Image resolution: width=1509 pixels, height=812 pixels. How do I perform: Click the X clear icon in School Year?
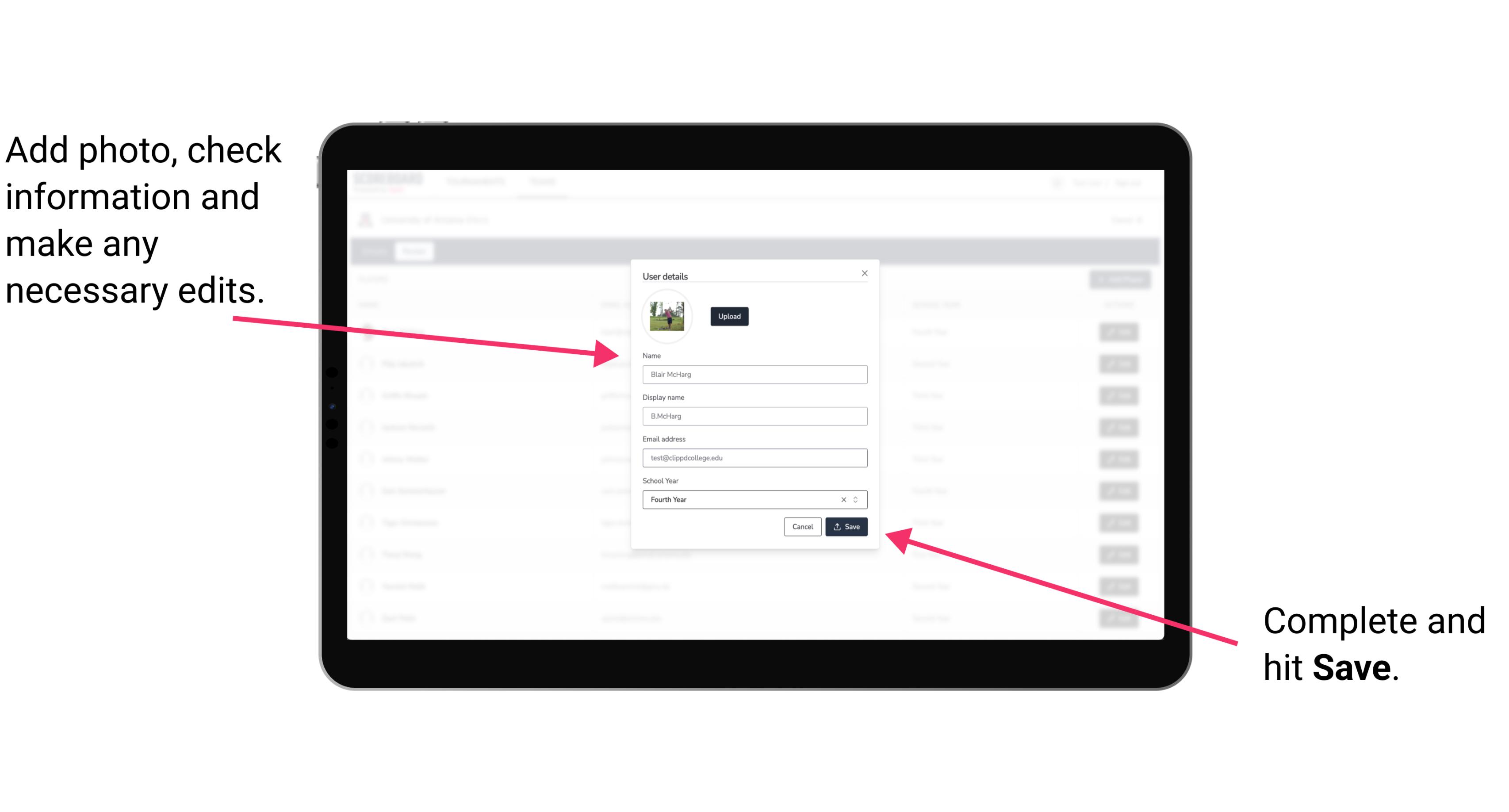840,498
